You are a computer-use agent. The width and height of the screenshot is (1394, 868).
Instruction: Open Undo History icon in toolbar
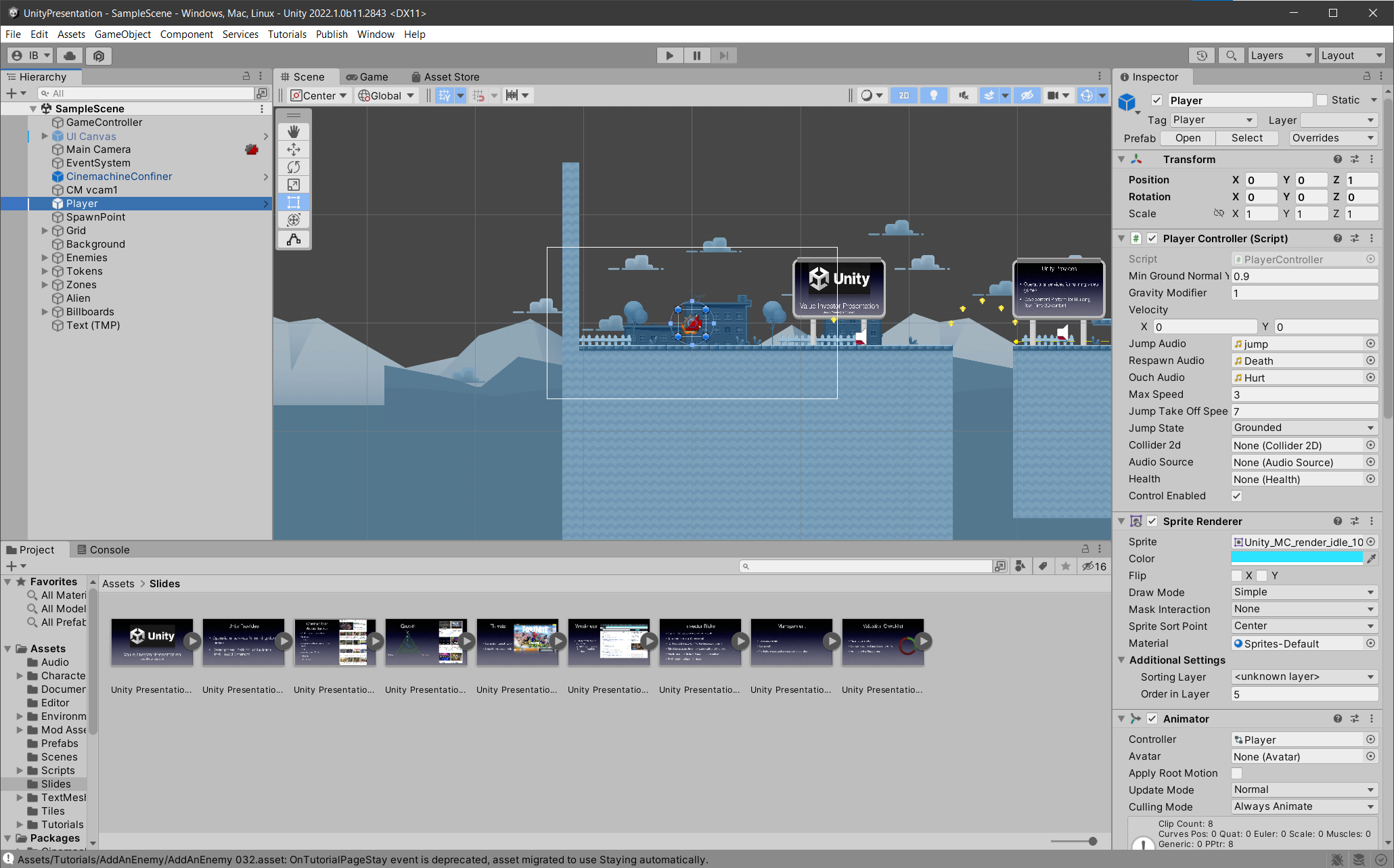tap(1202, 55)
